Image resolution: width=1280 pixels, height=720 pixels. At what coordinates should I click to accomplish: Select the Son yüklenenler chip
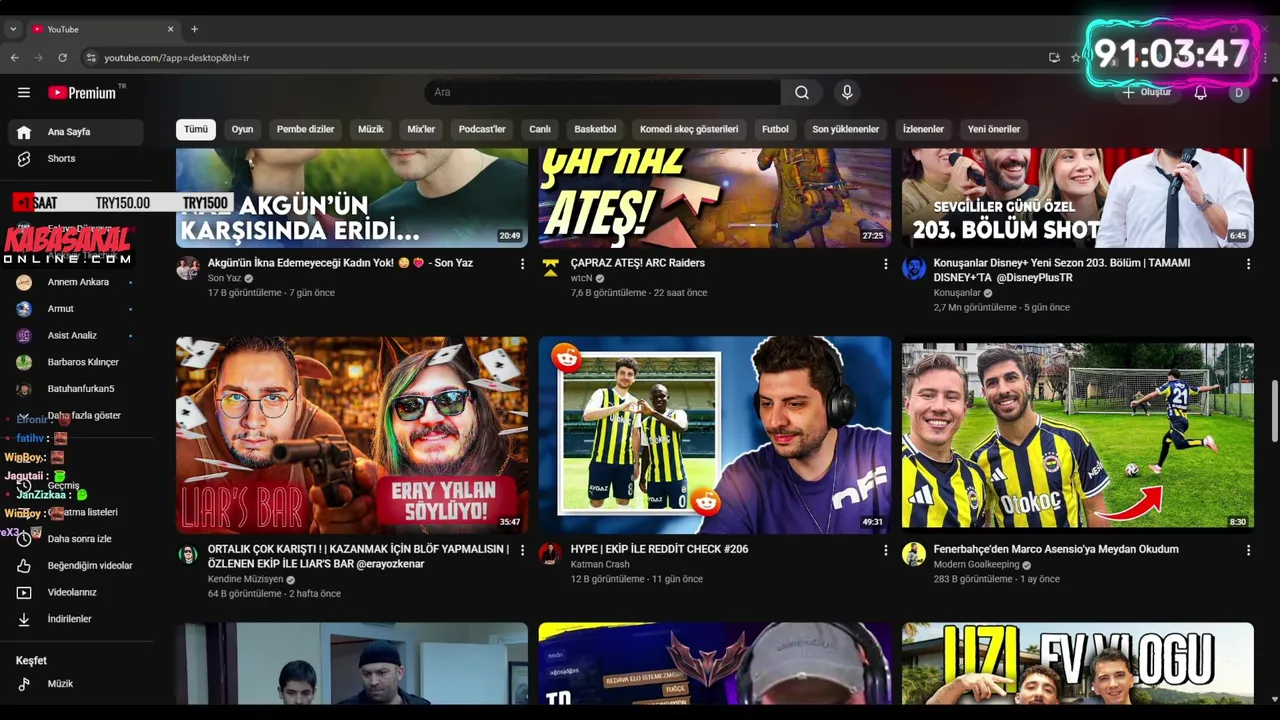pos(846,129)
